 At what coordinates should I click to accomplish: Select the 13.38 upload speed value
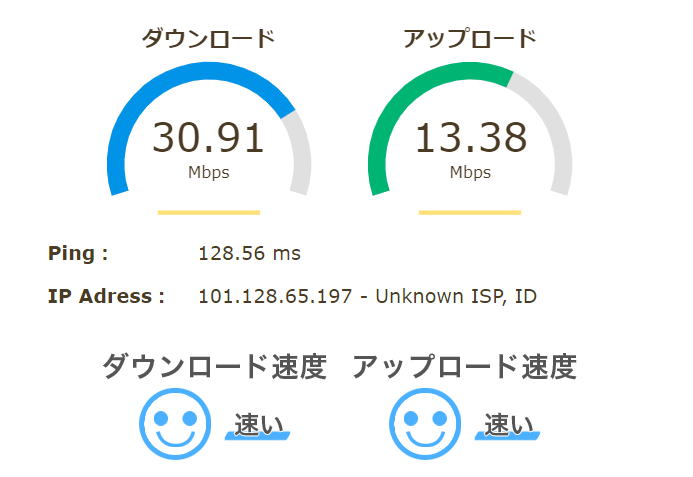click(471, 138)
